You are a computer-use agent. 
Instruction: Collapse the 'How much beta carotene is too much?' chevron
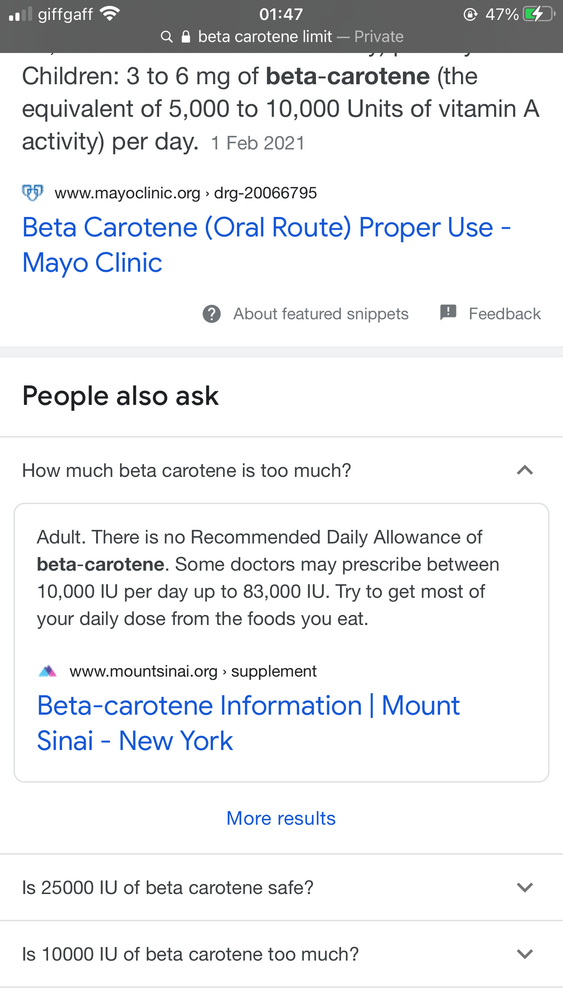click(x=525, y=471)
